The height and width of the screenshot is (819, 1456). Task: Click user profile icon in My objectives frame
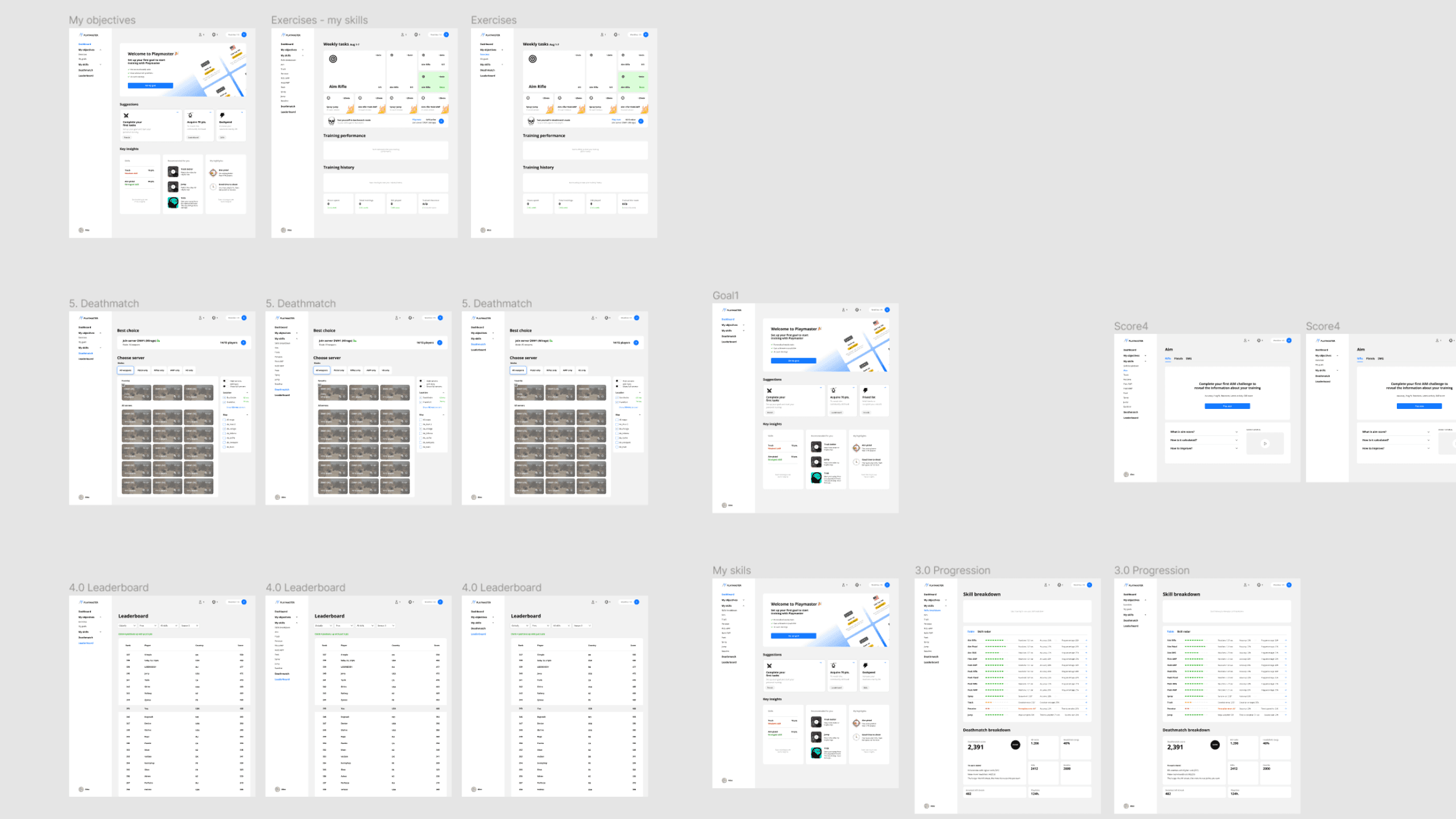tap(200, 35)
